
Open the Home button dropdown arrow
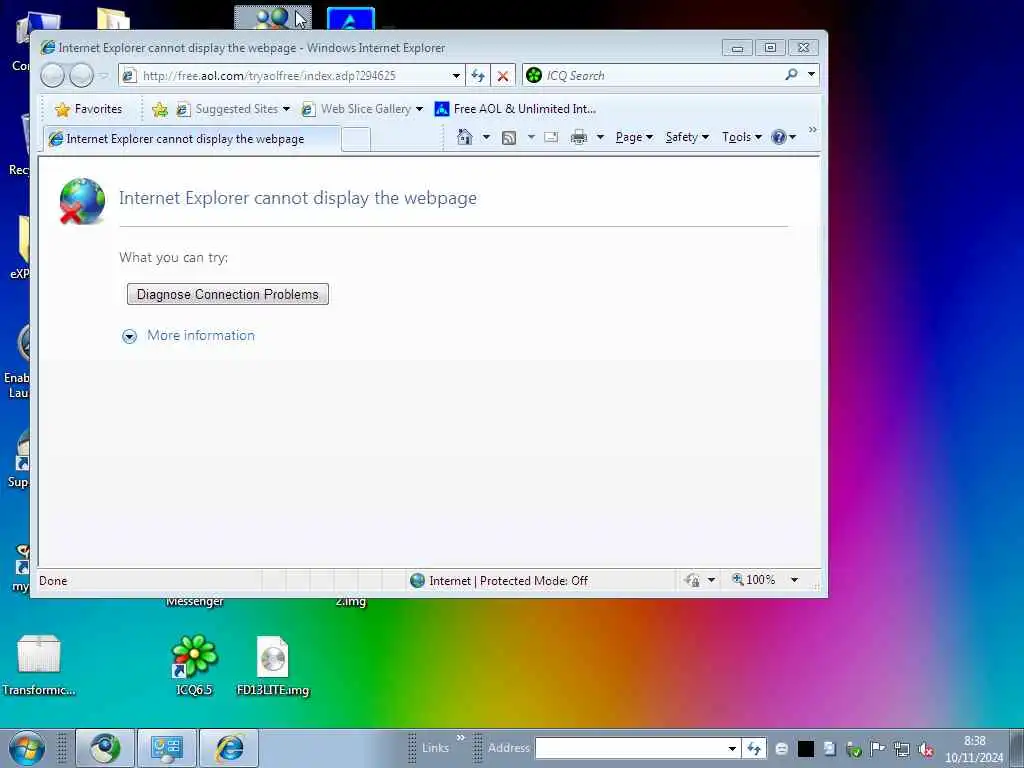click(486, 137)
